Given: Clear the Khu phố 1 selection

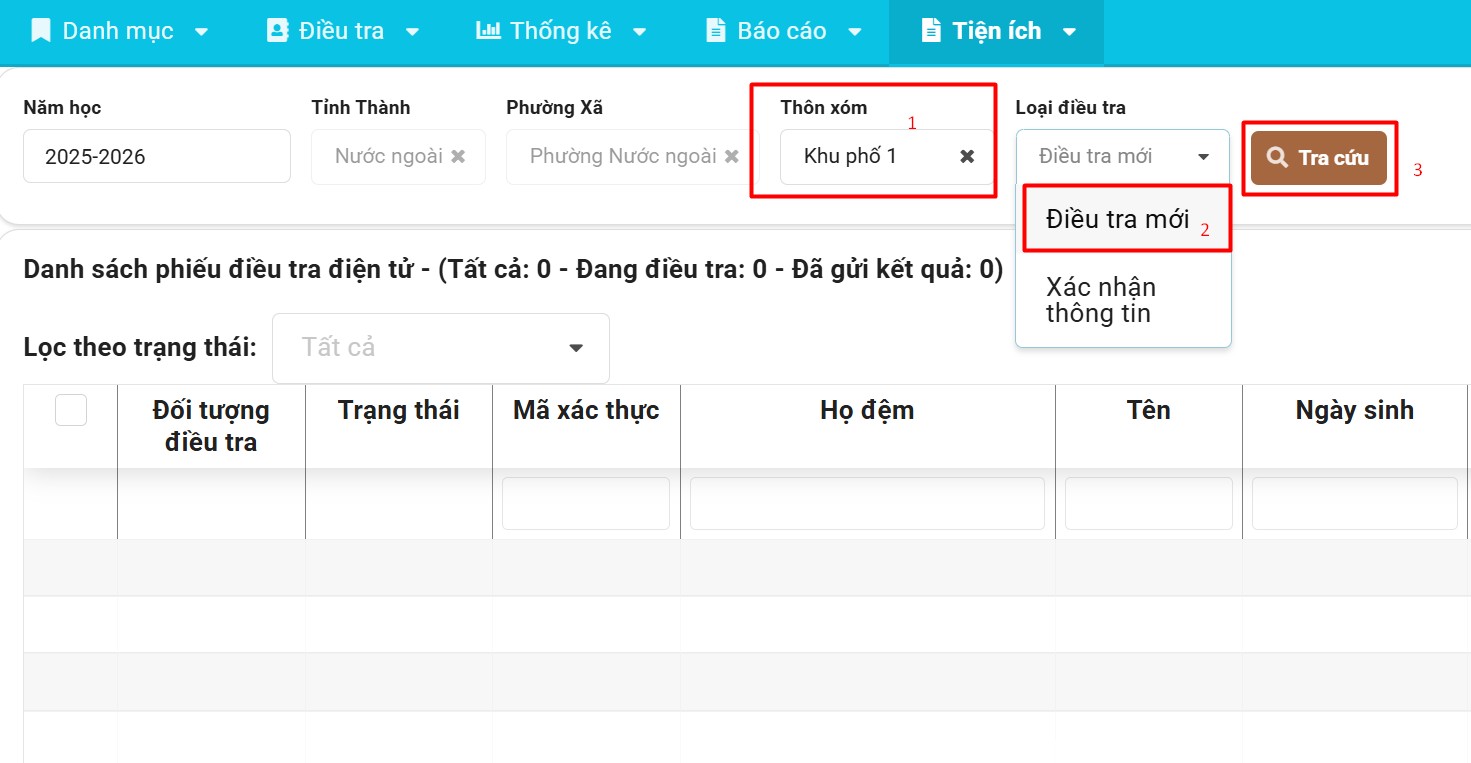Looking at the screenshot, I should pyautogui.click(x=967, y=157).
